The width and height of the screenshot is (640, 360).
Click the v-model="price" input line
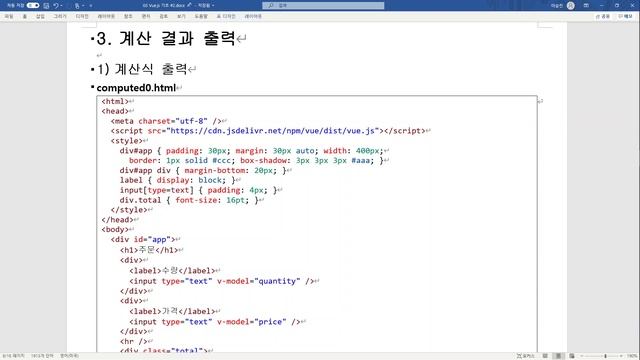point(214,322)
